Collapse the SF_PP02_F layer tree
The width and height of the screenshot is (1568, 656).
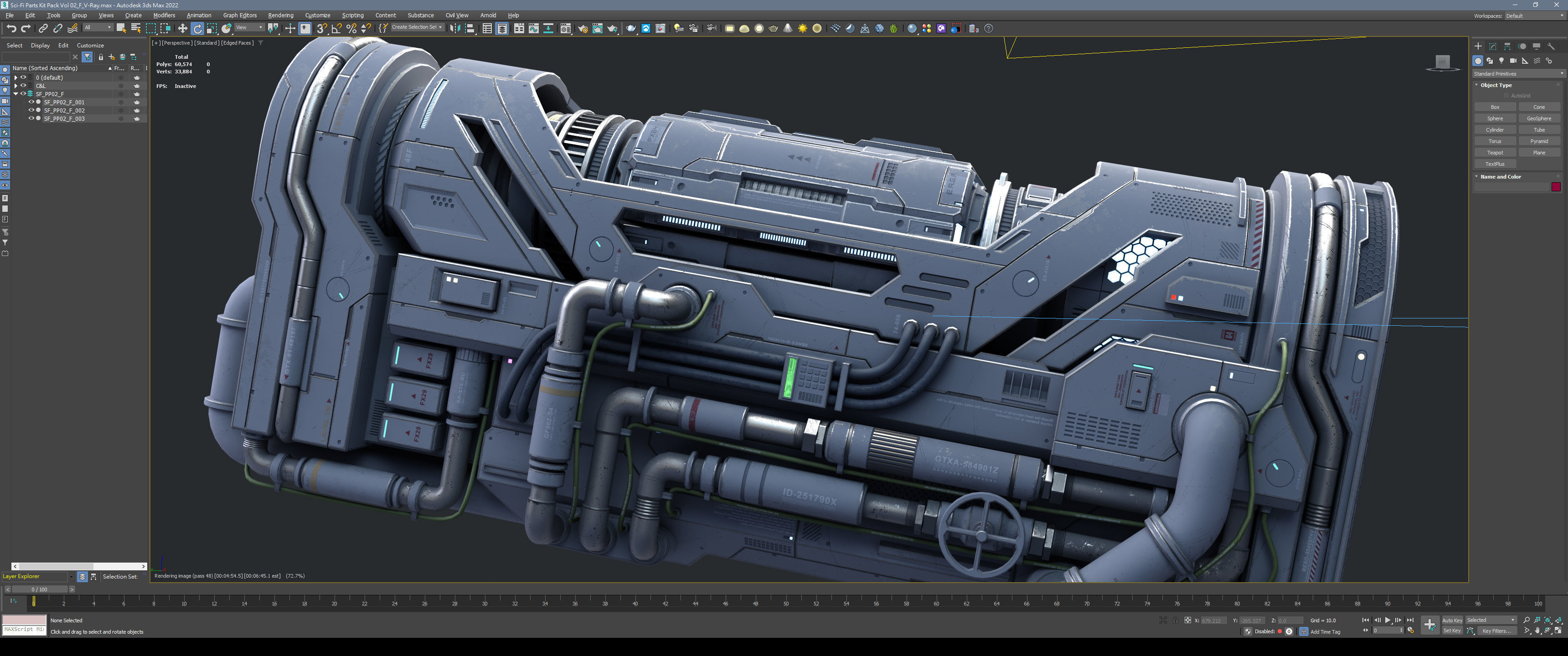(x=16, y=94)
